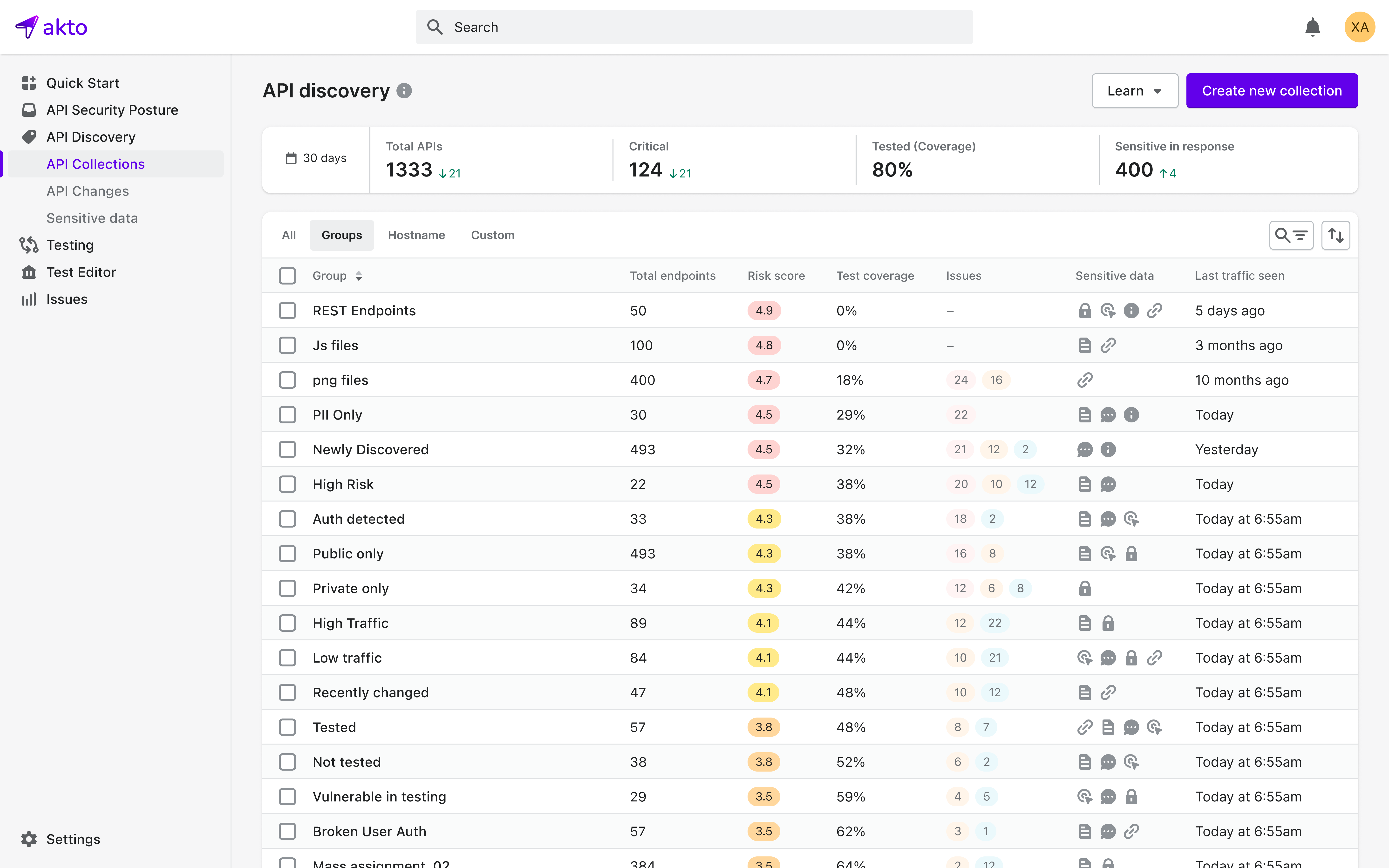1389x868 pixels.
Task: Change the 30 days time range
Action: click(316, 158)
